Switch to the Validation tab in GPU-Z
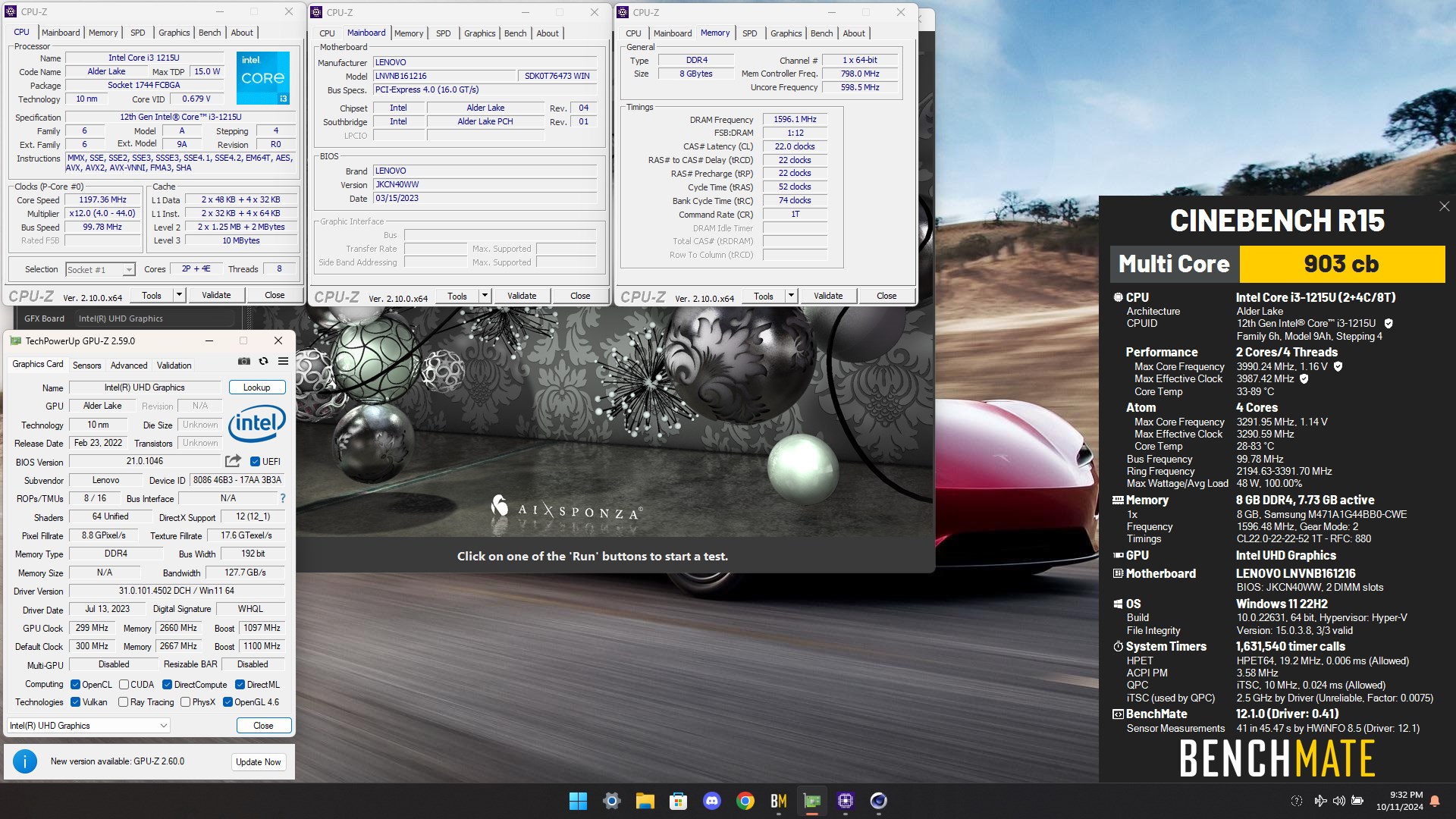1456x819 pixels. (x=174, y=366)
